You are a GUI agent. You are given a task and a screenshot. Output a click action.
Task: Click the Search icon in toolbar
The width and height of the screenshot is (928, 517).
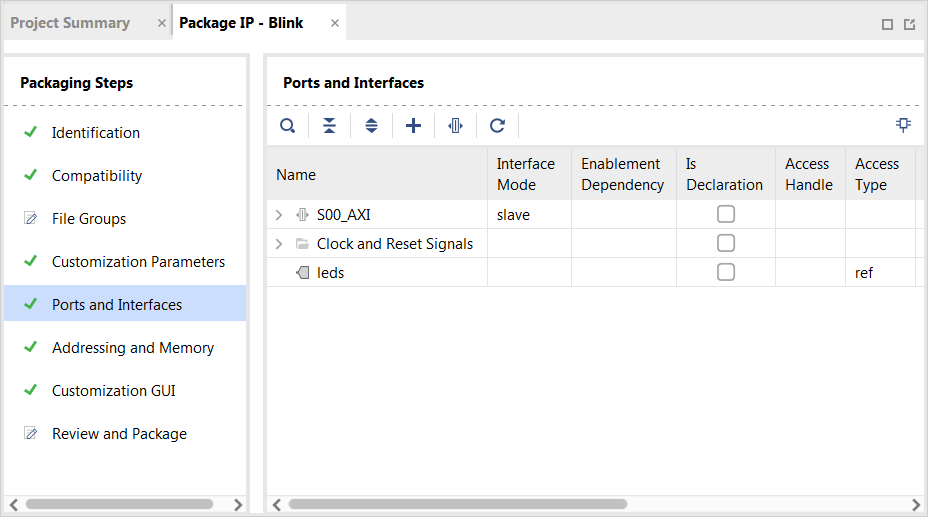coord(288,125)
